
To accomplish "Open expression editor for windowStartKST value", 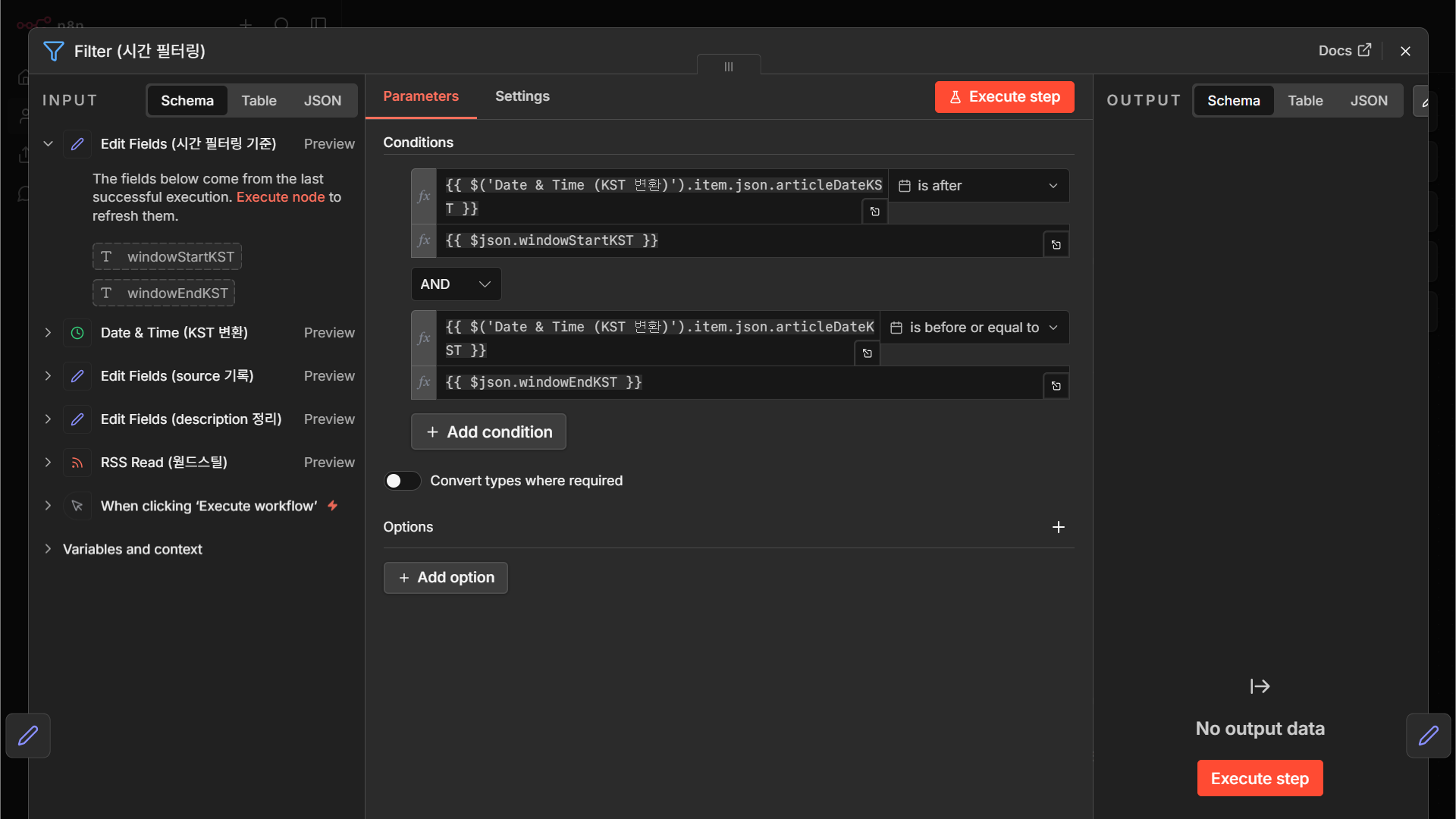I will [x=1056, y=244].
